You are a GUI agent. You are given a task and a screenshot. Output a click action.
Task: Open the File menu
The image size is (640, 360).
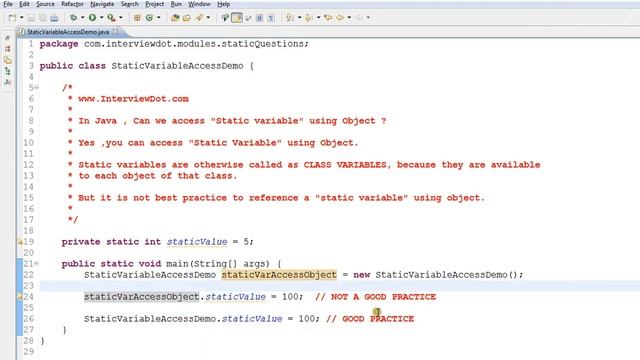click(x=8, y=4)
